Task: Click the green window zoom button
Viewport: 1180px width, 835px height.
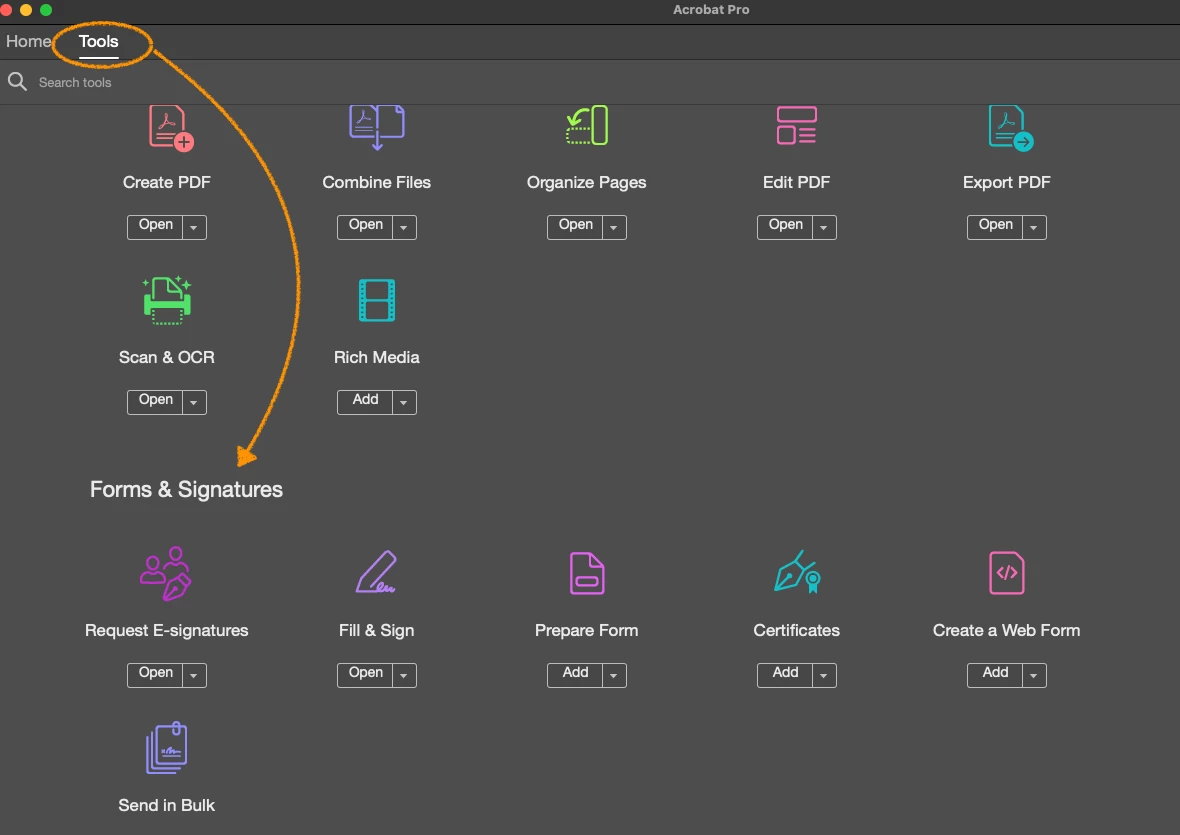Action: (46, 10)
